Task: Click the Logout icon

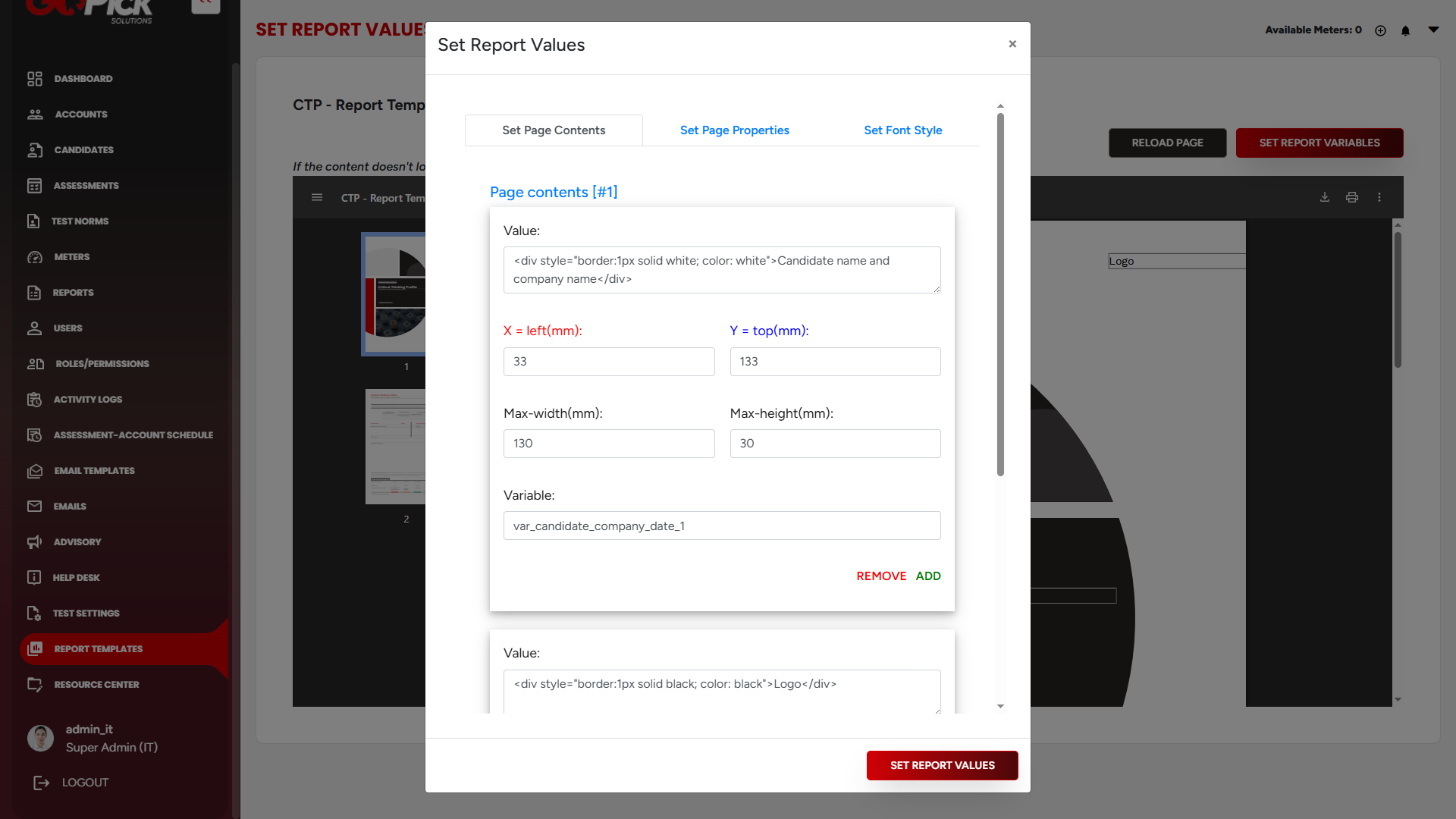Action: 42,783
